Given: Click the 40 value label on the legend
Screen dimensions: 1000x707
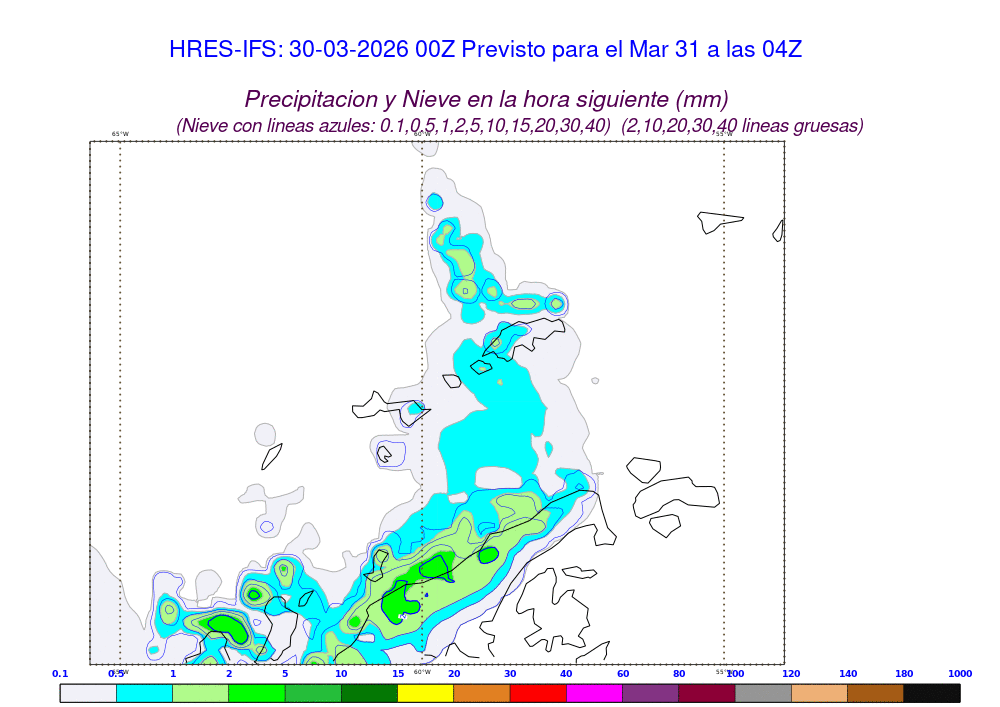Looking at the screenshot, I should click(566, 674).
